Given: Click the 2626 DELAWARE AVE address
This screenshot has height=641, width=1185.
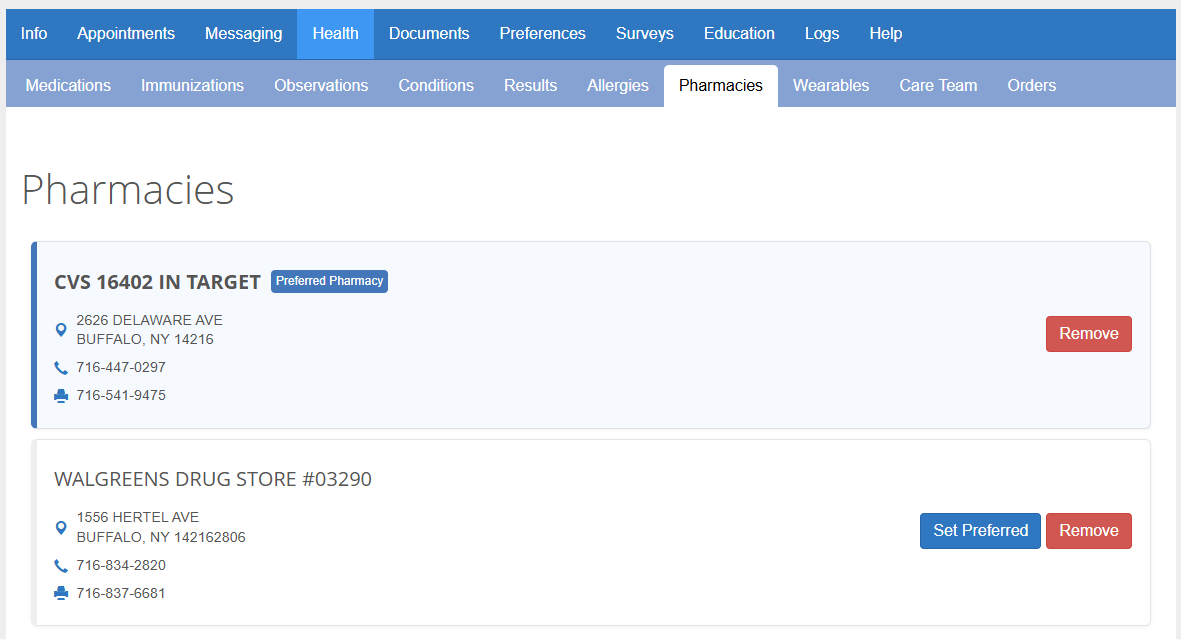Looking at the screenshot, I should coord(150,320).
